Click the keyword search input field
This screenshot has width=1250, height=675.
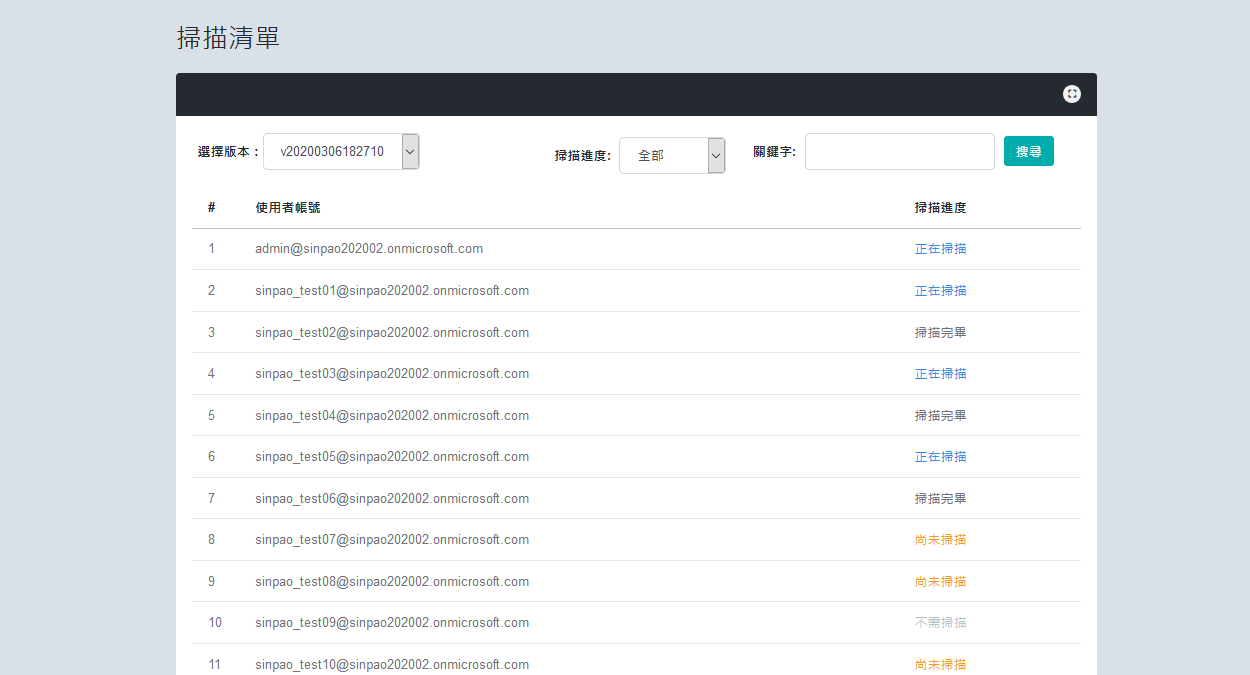tap(899, 152)
